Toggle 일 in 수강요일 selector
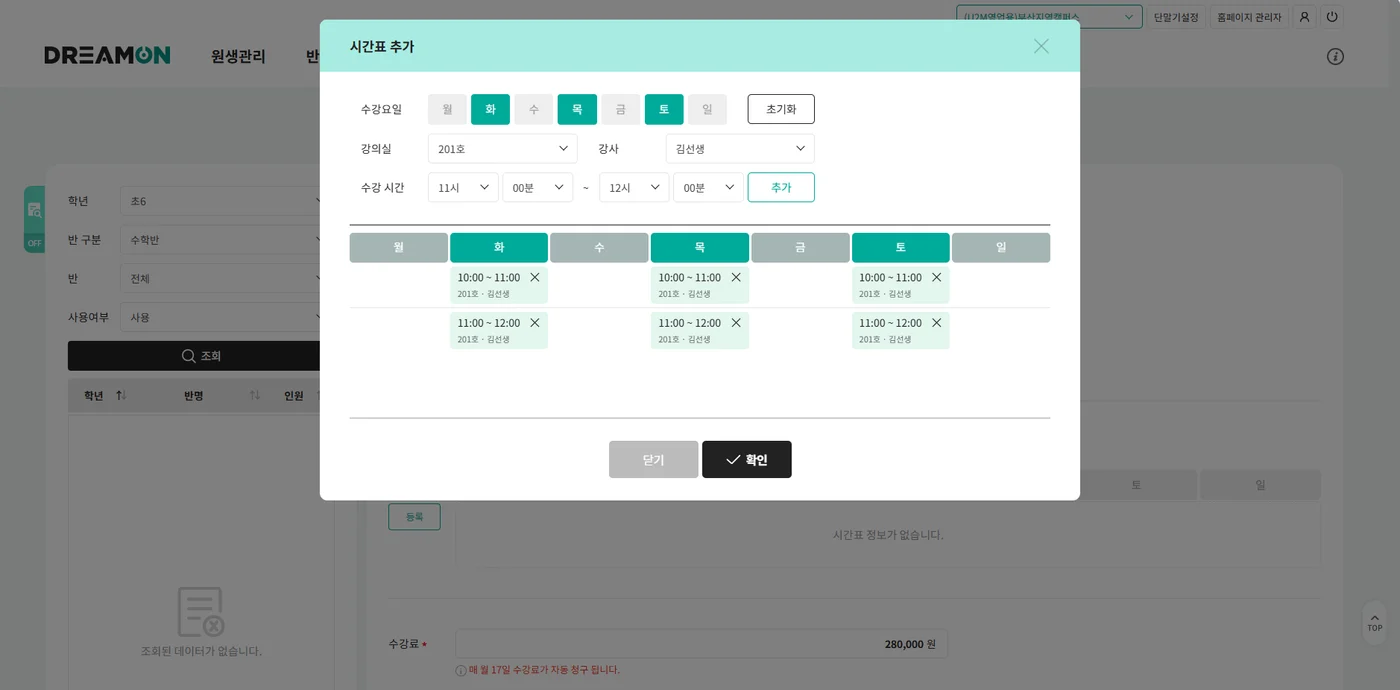This screenshot has height=690, width=1400. point(707,109)
